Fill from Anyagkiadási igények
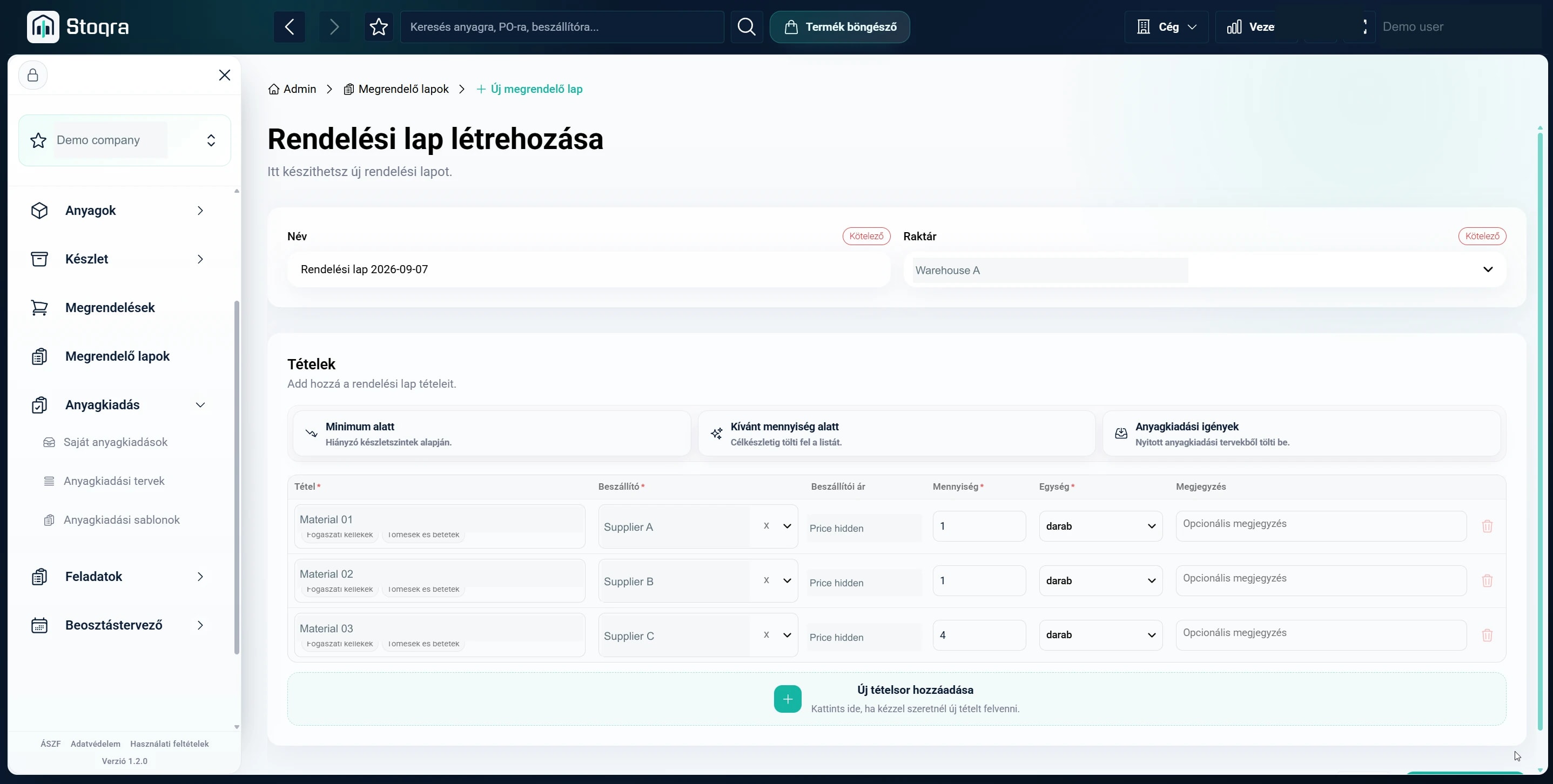This screenshot has width=1553, height=784. 1301,433
